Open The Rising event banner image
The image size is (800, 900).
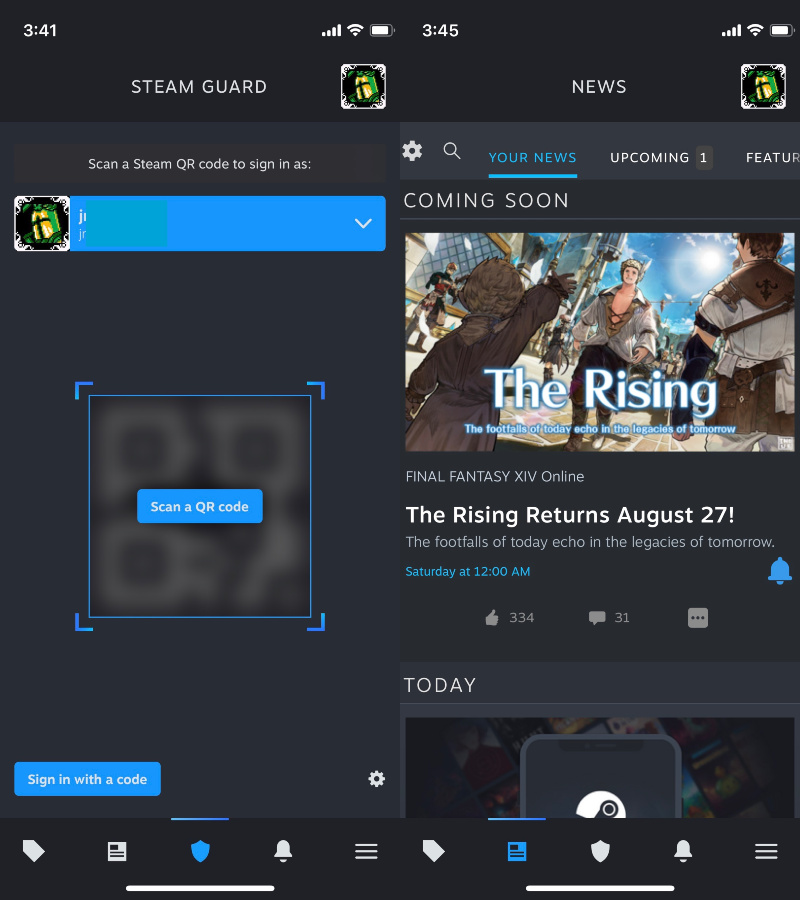pos(600,342)
